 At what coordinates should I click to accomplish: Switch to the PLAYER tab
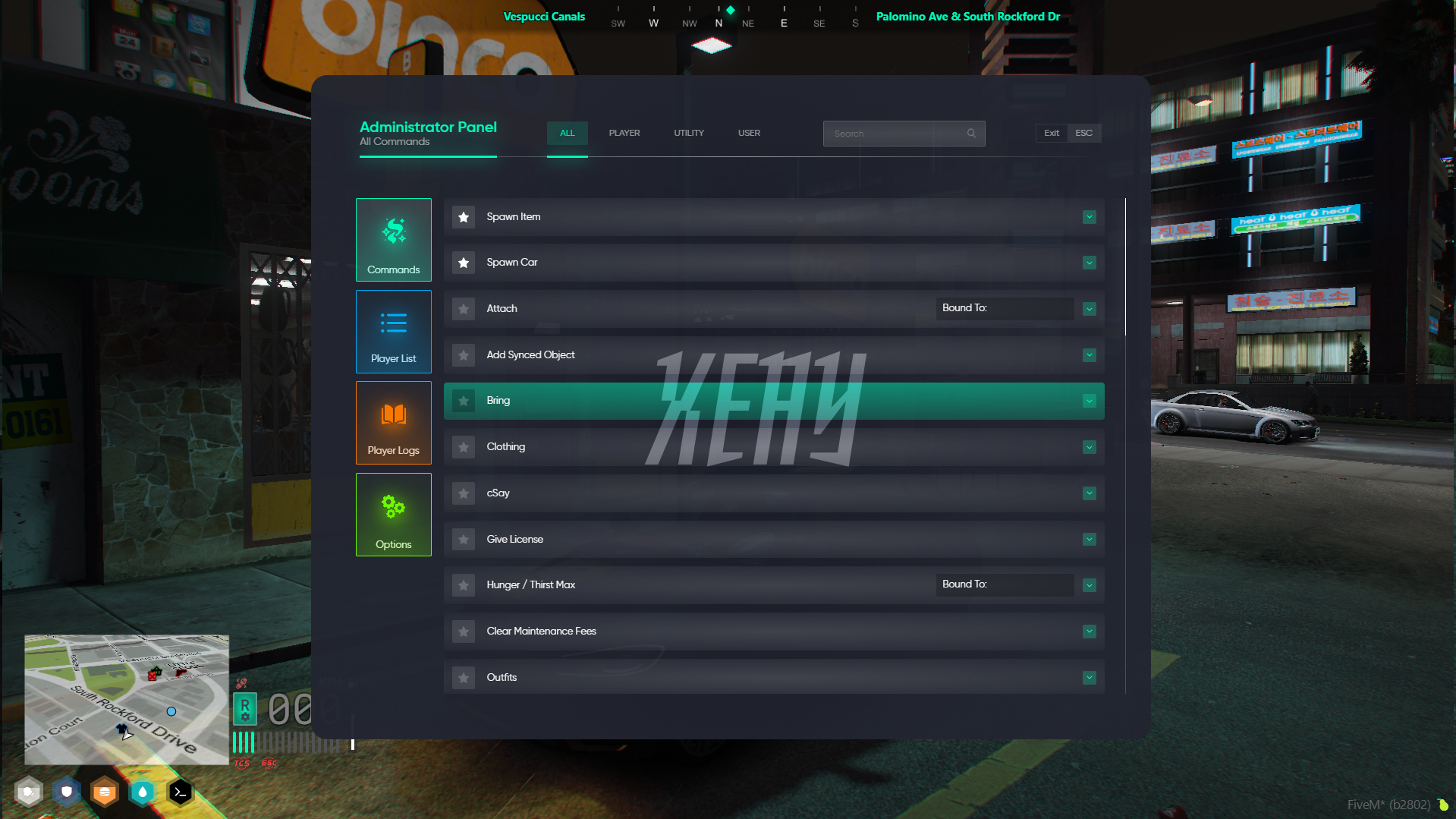pos(624,134)
